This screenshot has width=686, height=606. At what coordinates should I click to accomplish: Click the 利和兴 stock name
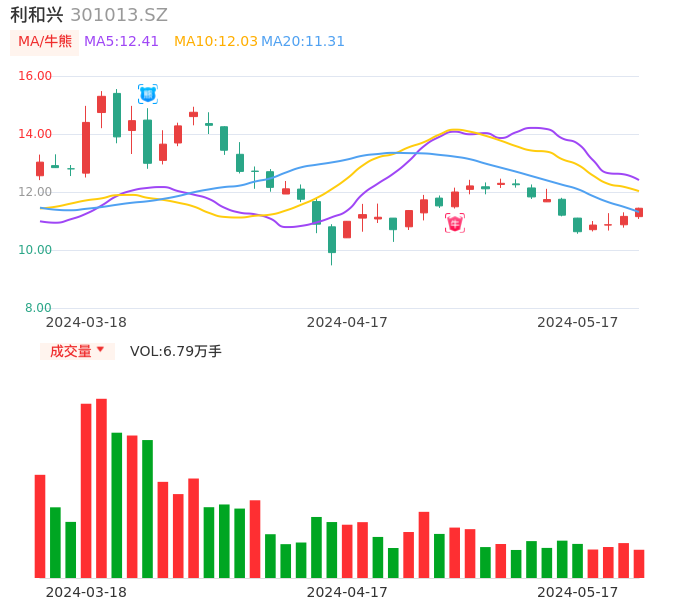click(x=37, y=15)
